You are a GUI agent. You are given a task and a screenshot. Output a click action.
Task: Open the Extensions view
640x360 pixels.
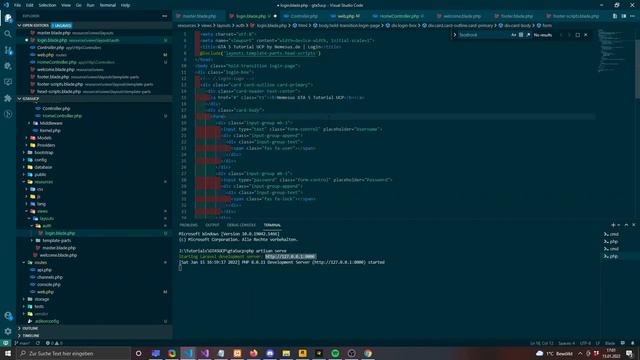pyautogui.click(x=8, y=98)
